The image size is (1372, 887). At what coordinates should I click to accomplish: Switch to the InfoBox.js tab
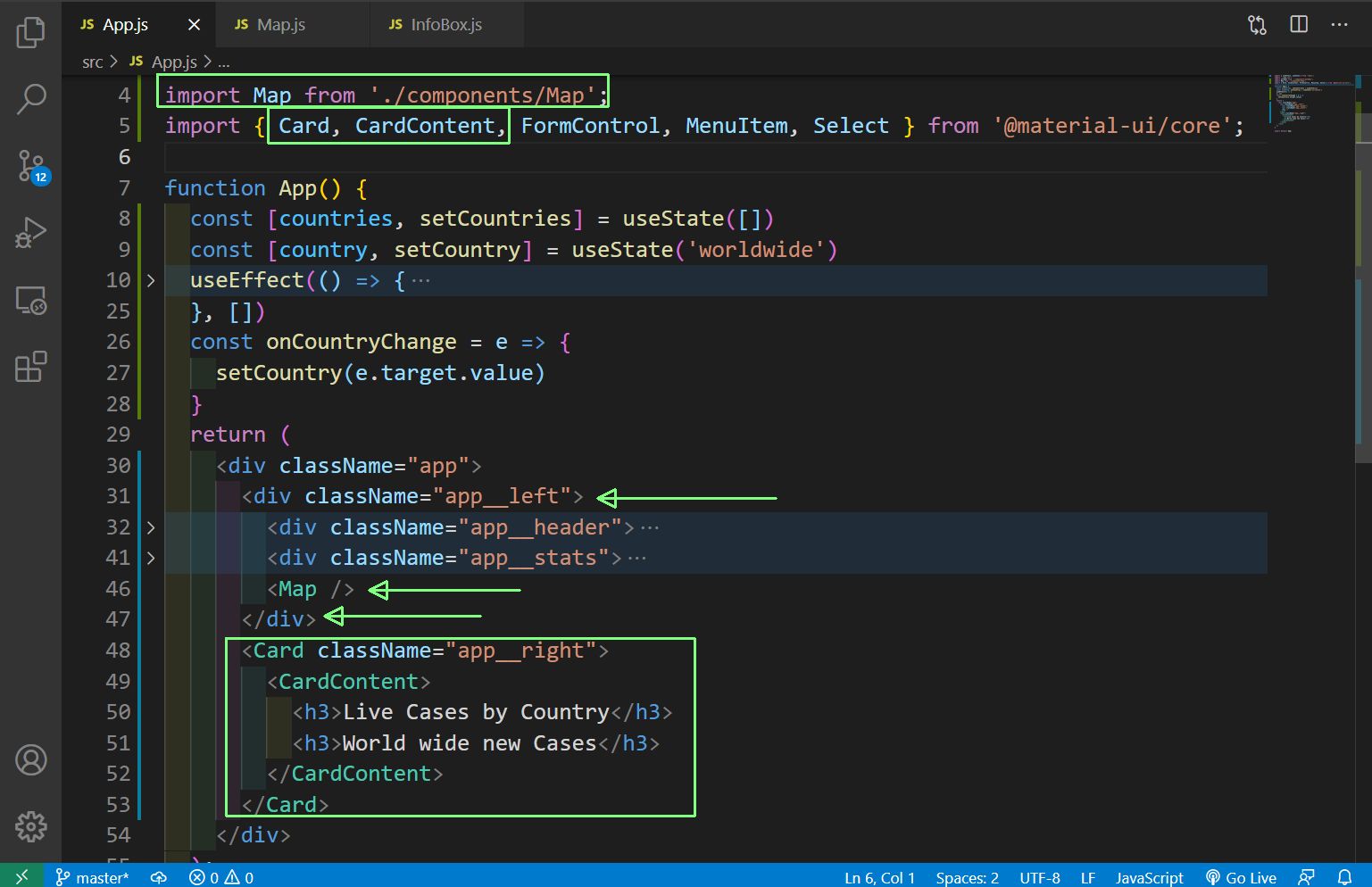click(x=446, y=25)
